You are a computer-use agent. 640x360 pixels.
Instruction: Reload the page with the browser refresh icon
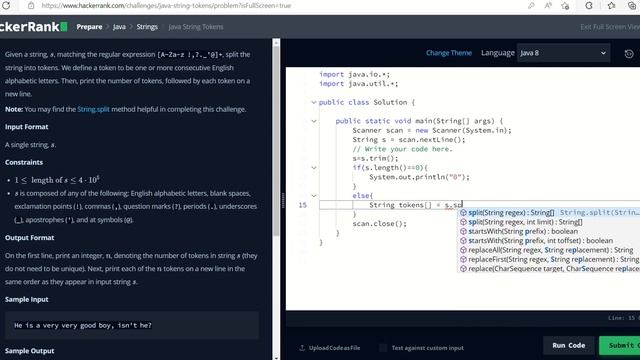pyautogui.click(x=6, y=5)
